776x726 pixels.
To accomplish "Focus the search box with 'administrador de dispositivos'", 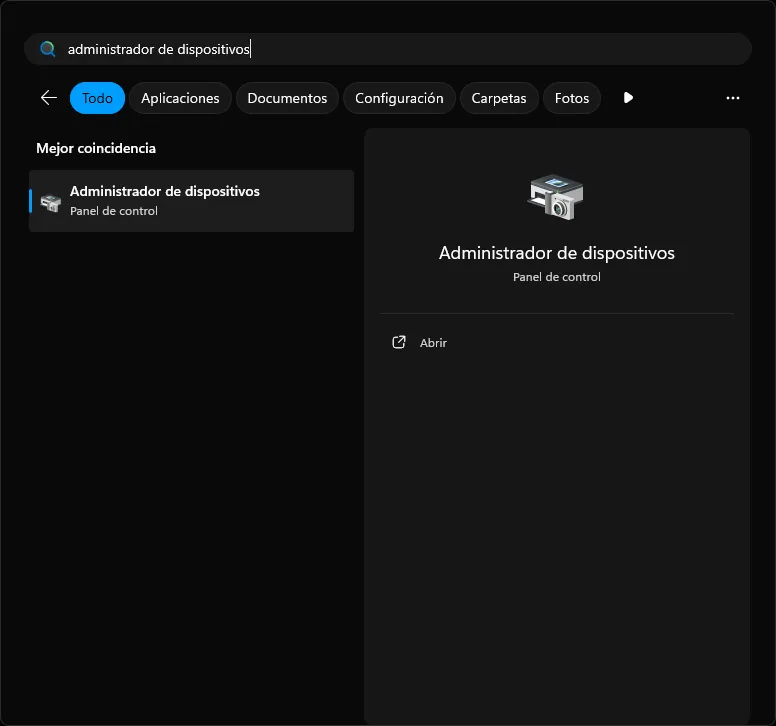I will (x=388, y=49).
